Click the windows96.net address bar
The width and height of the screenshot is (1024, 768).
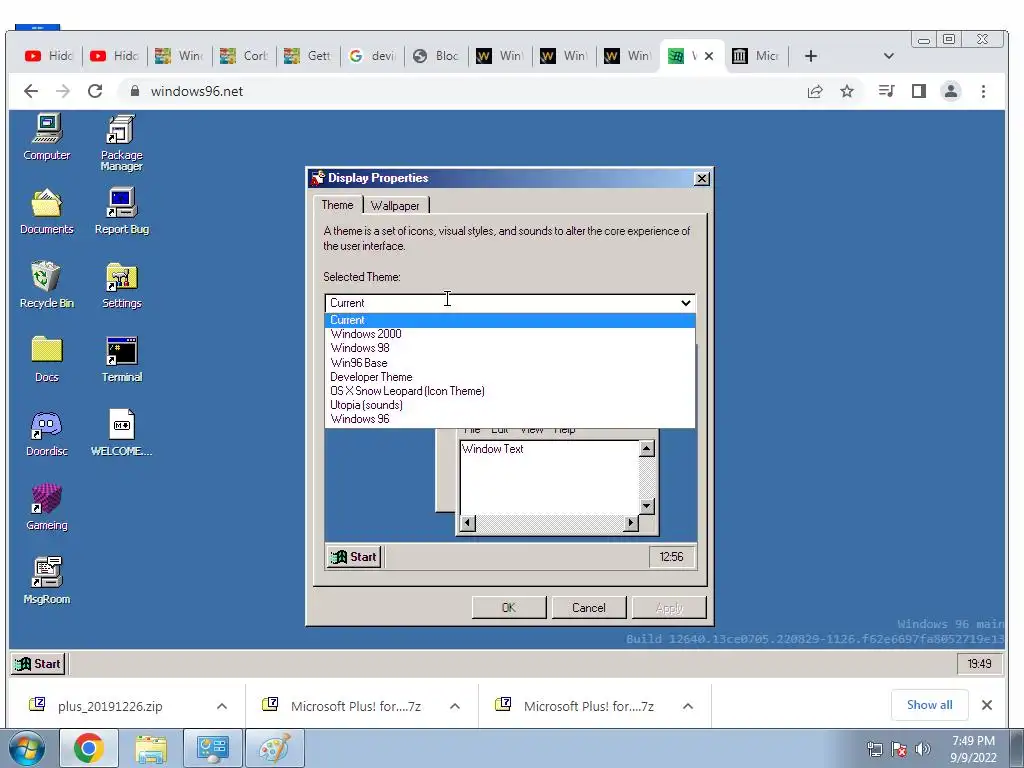pyautogui.click(x=457, y=91)
